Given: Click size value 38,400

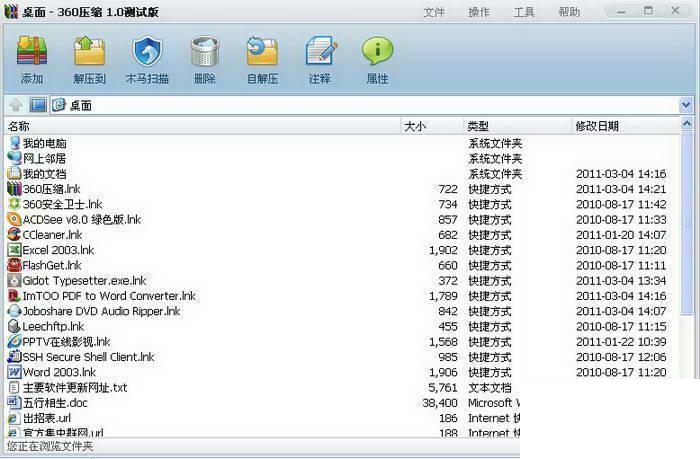Looking at the screenshot, I should pyautogui.click(x=440, y=403).
